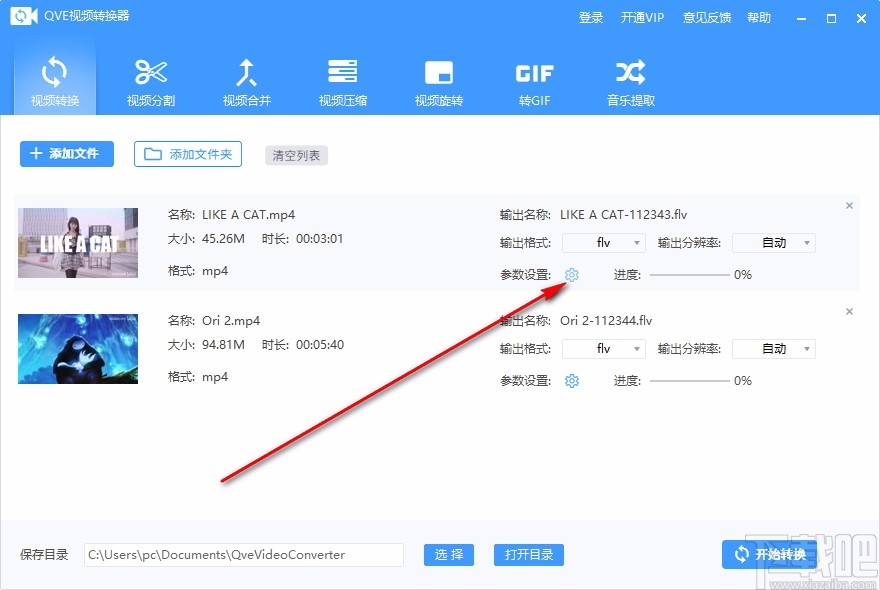The width and height of the screenshot is (880, 590).
Task: Click the 登录 (Login) link
Action: point(591,17)
